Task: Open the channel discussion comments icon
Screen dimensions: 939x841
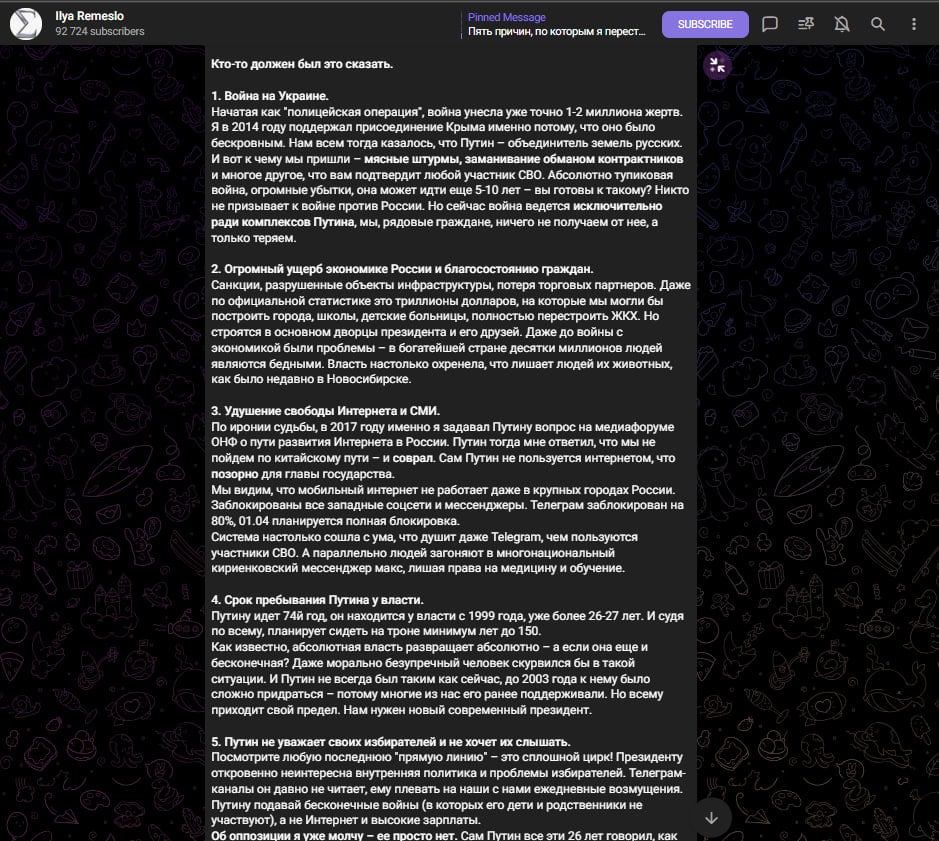Action: (x=770, y=24)
